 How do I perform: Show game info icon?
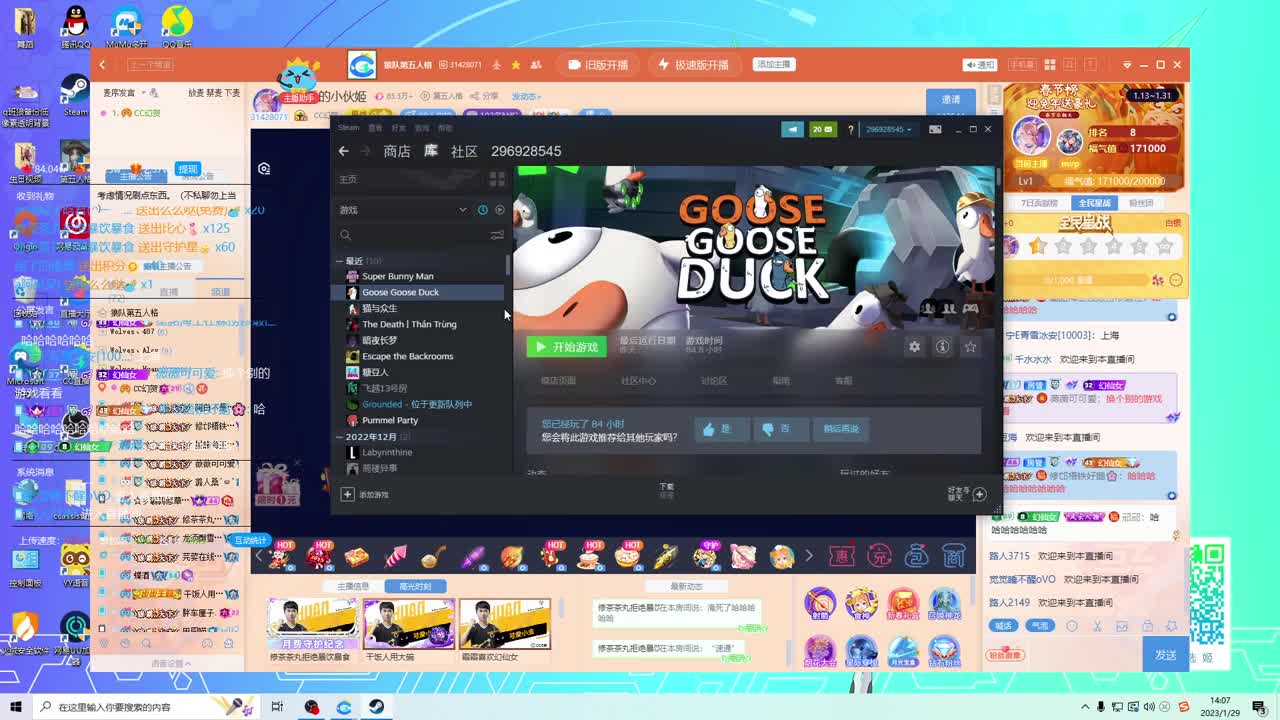point(942,347)
